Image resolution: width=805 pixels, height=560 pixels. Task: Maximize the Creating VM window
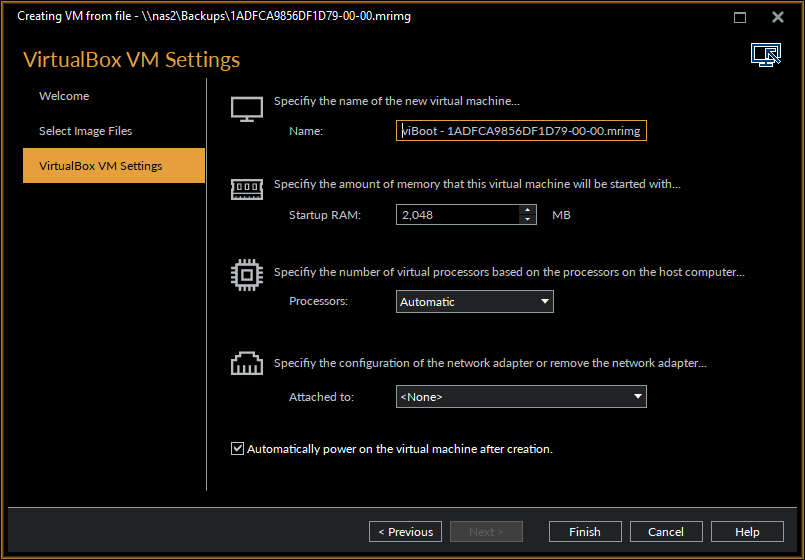click(740, 17)
